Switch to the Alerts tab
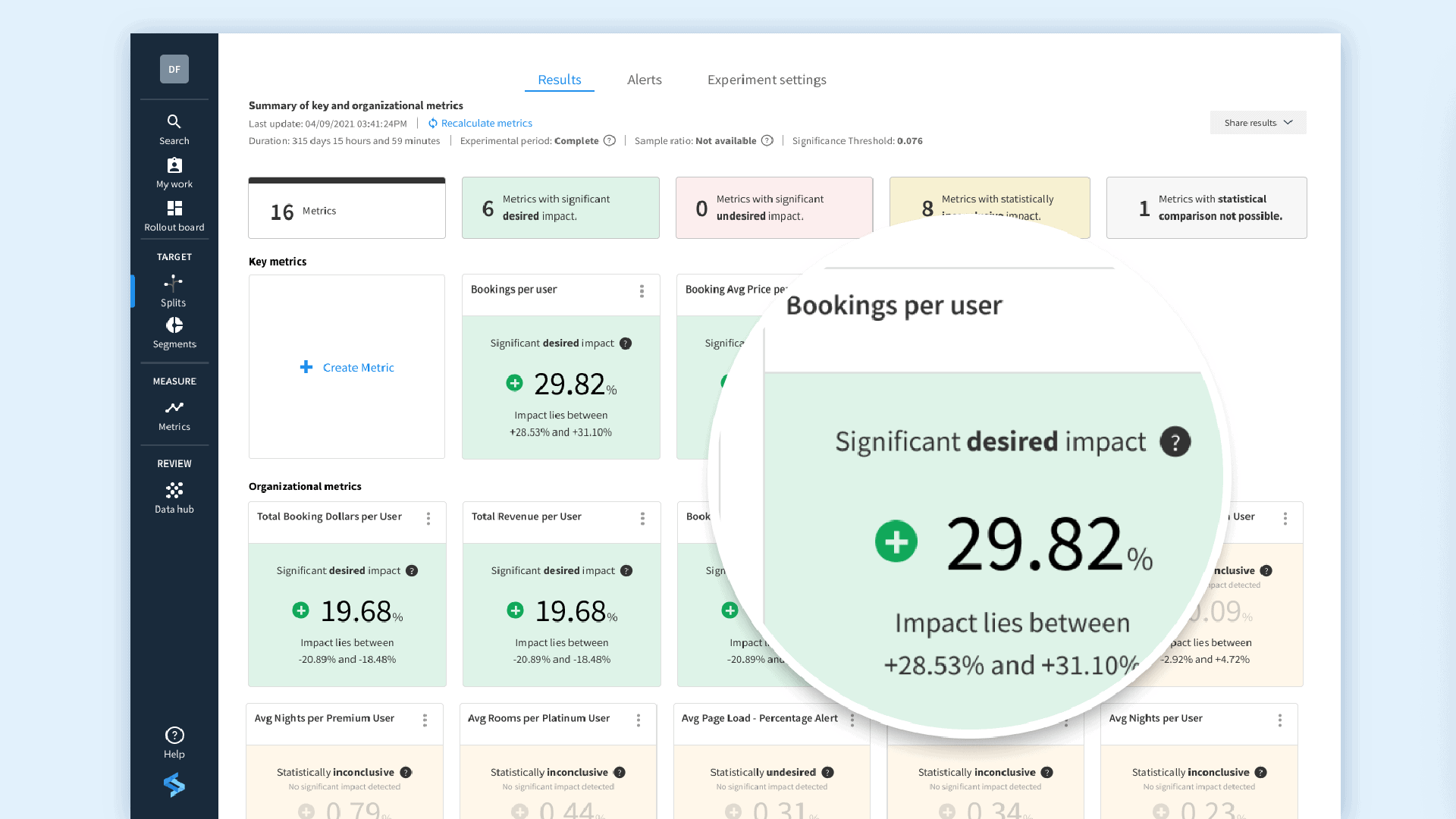The height and width of the screenshot is (819, 1456). [644, 80]
